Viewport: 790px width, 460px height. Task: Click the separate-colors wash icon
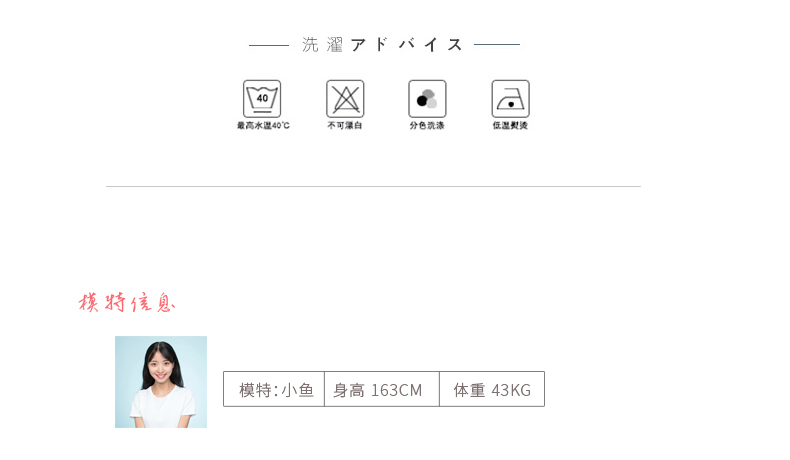click(427, 99)
